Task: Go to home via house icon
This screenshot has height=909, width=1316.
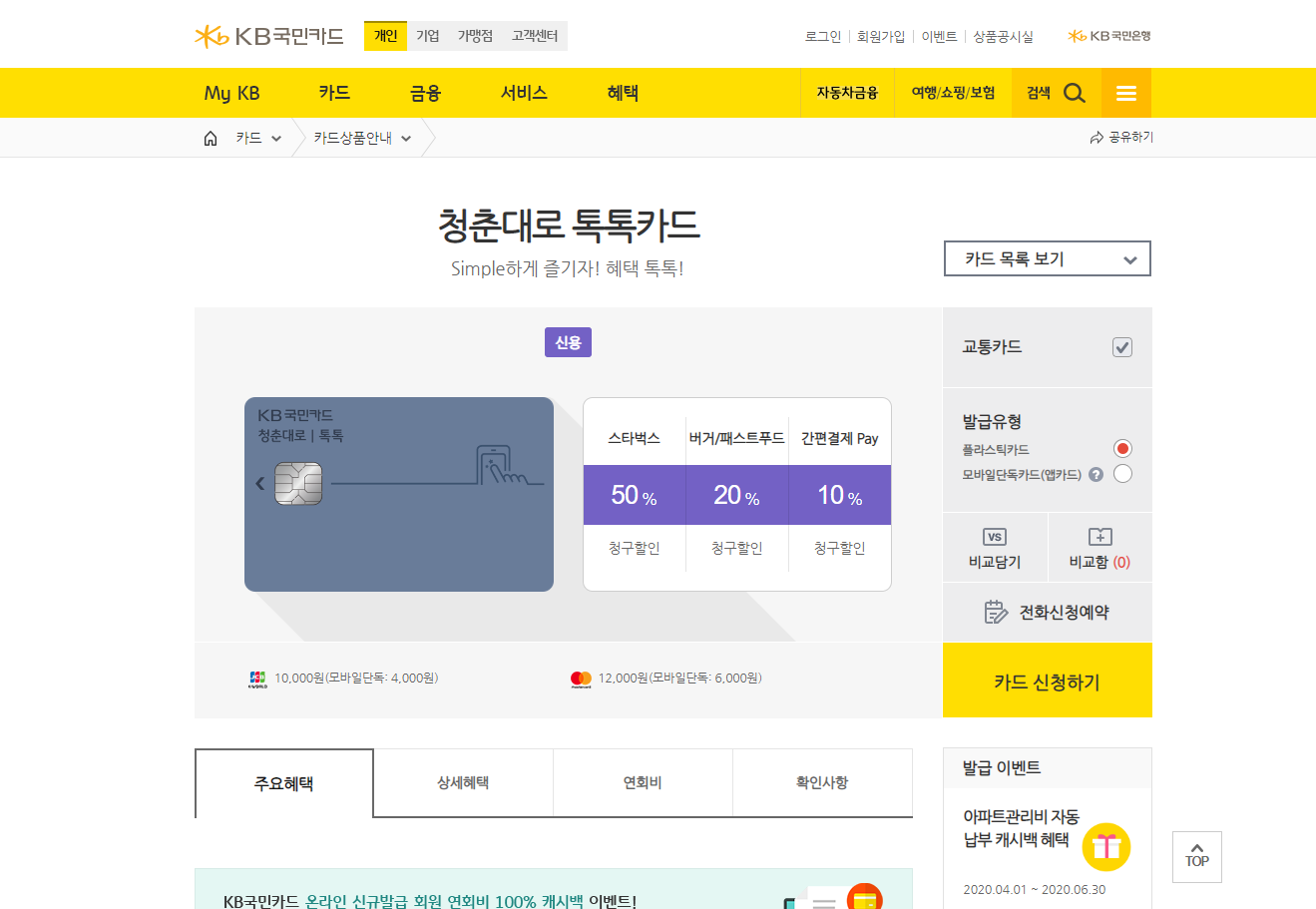Action: click(x=211, y=139)
